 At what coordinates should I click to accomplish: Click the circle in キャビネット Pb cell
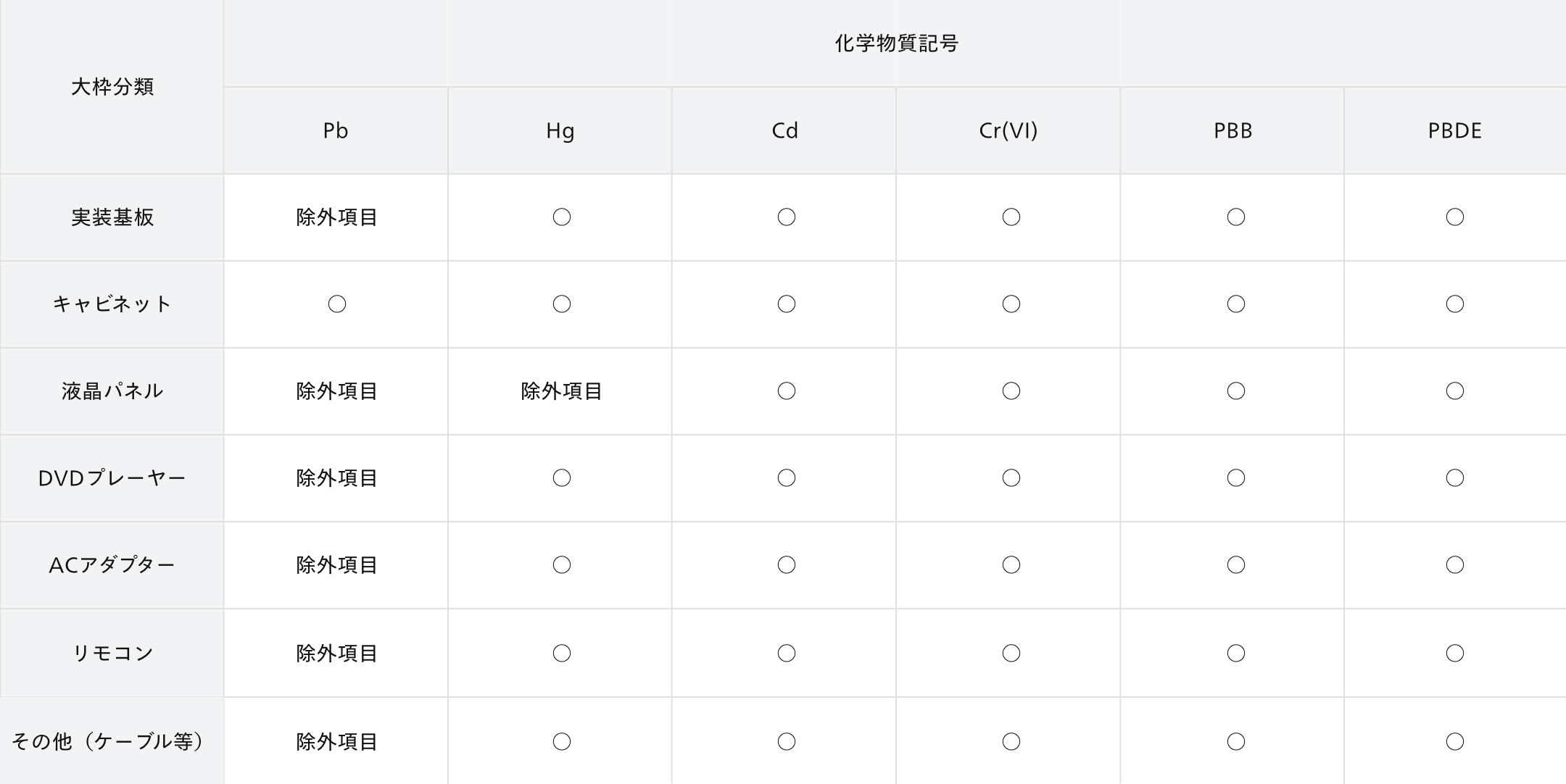[x=337, y=304]
